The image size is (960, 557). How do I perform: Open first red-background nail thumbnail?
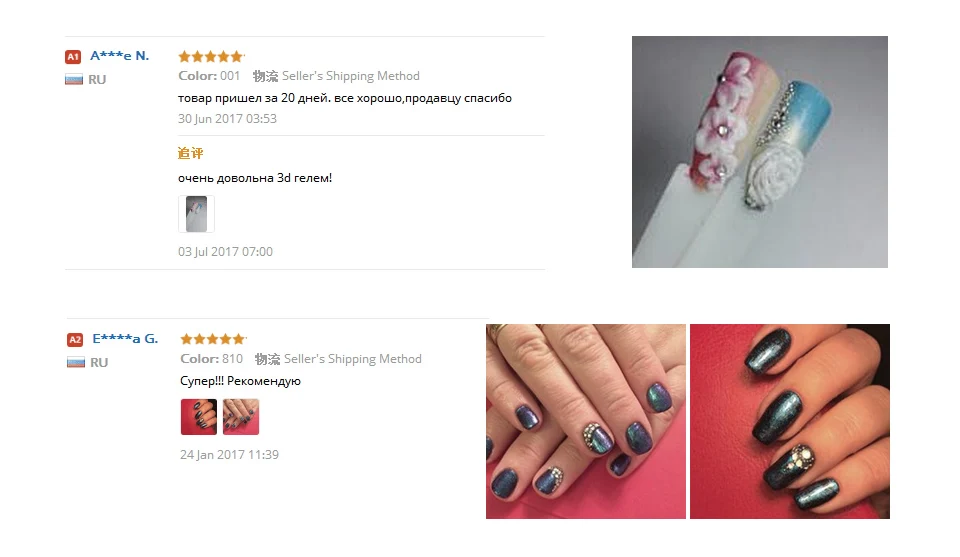(x=199, y=417)
